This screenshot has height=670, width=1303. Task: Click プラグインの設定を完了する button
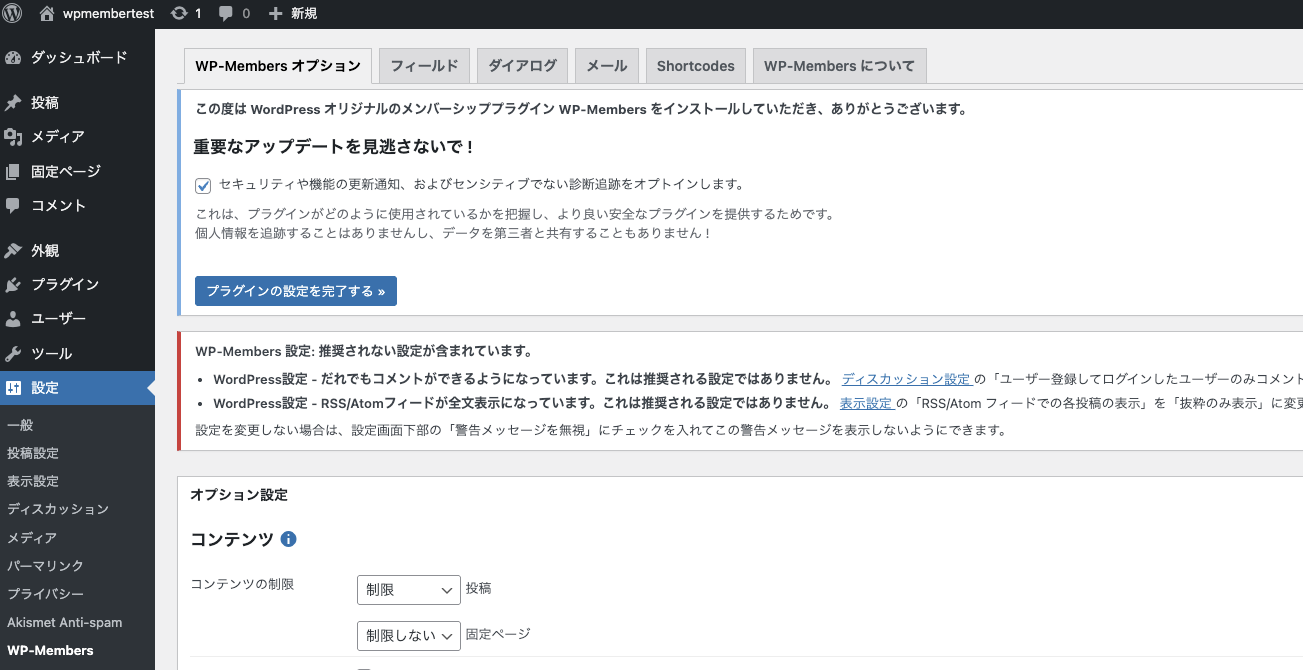pos(296,291)
